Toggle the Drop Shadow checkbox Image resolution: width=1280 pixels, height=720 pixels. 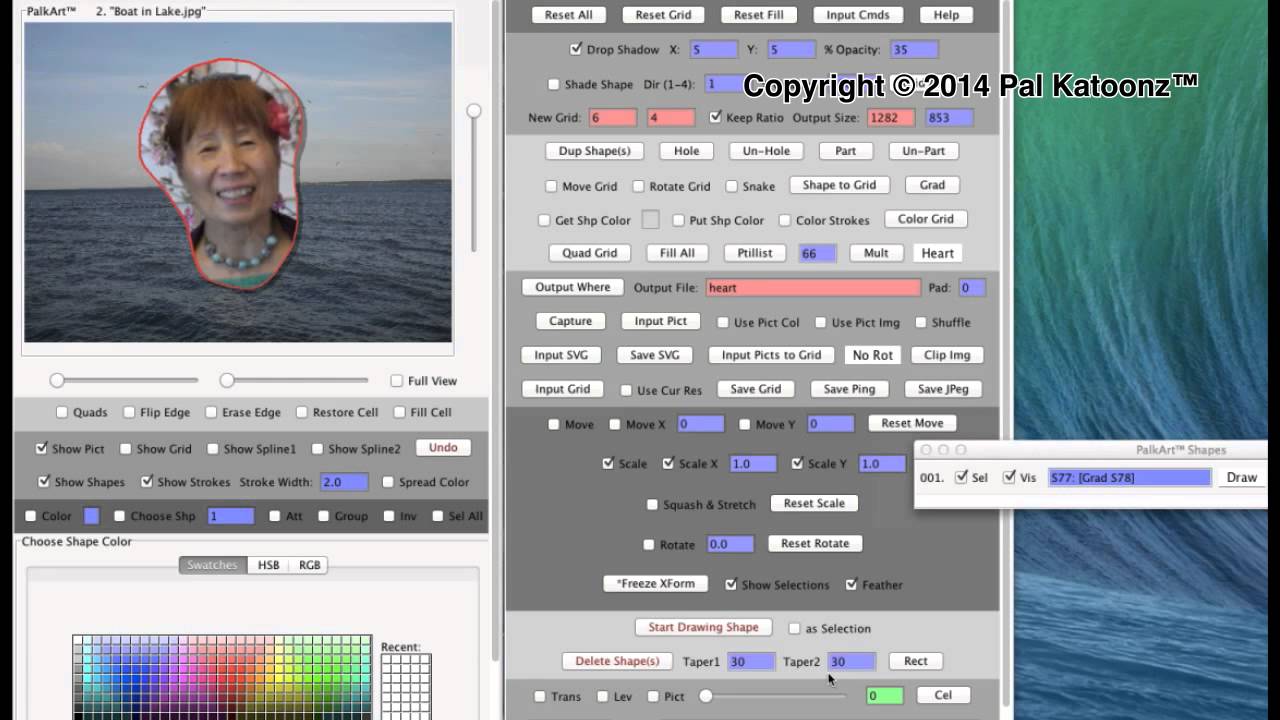coord(576,49)
